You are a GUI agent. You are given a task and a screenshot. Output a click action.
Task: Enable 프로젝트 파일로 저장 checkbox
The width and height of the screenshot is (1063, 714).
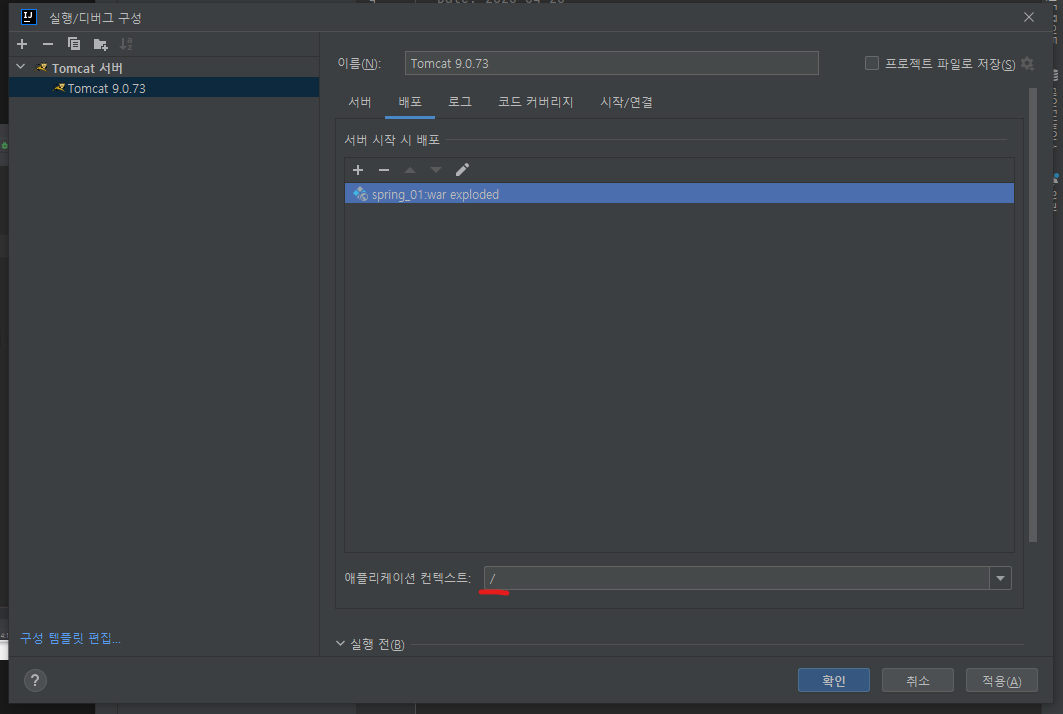pos(872,63)
